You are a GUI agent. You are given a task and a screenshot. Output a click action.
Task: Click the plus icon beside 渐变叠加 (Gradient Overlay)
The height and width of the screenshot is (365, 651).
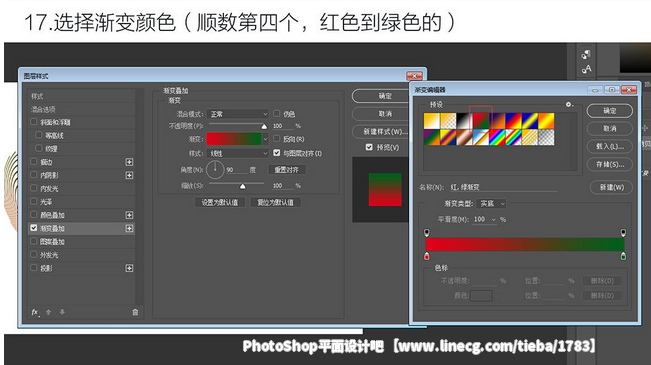(x=129, y=228)
